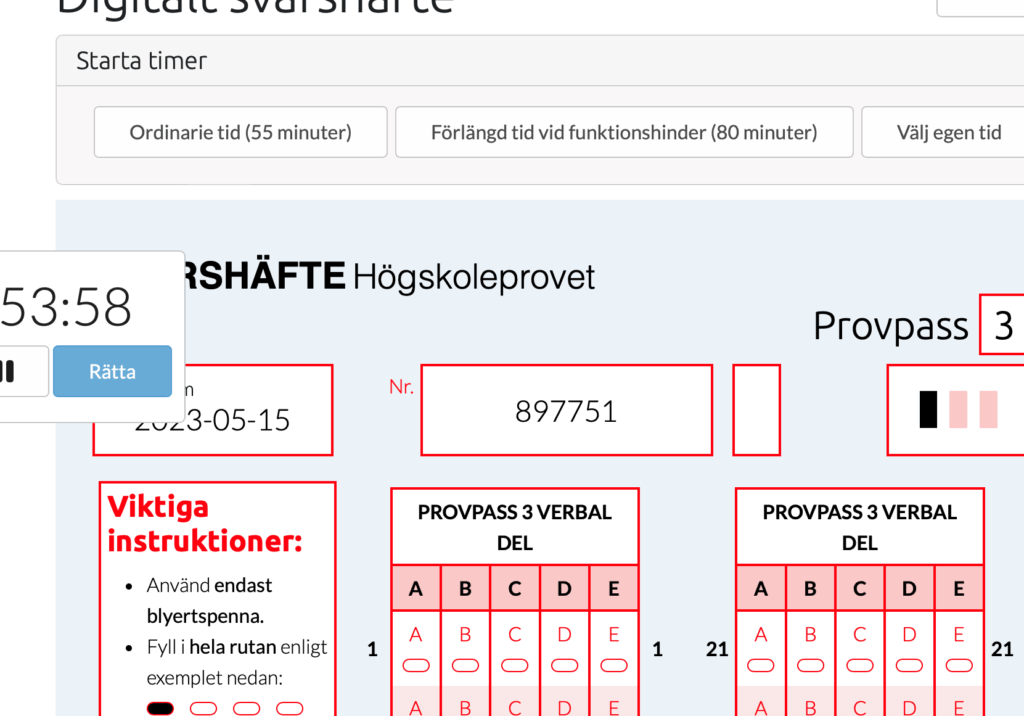Mark answer D for question 1
Image resolution: width=1024 pixels, height=716 pixels.
click(564, 666)
